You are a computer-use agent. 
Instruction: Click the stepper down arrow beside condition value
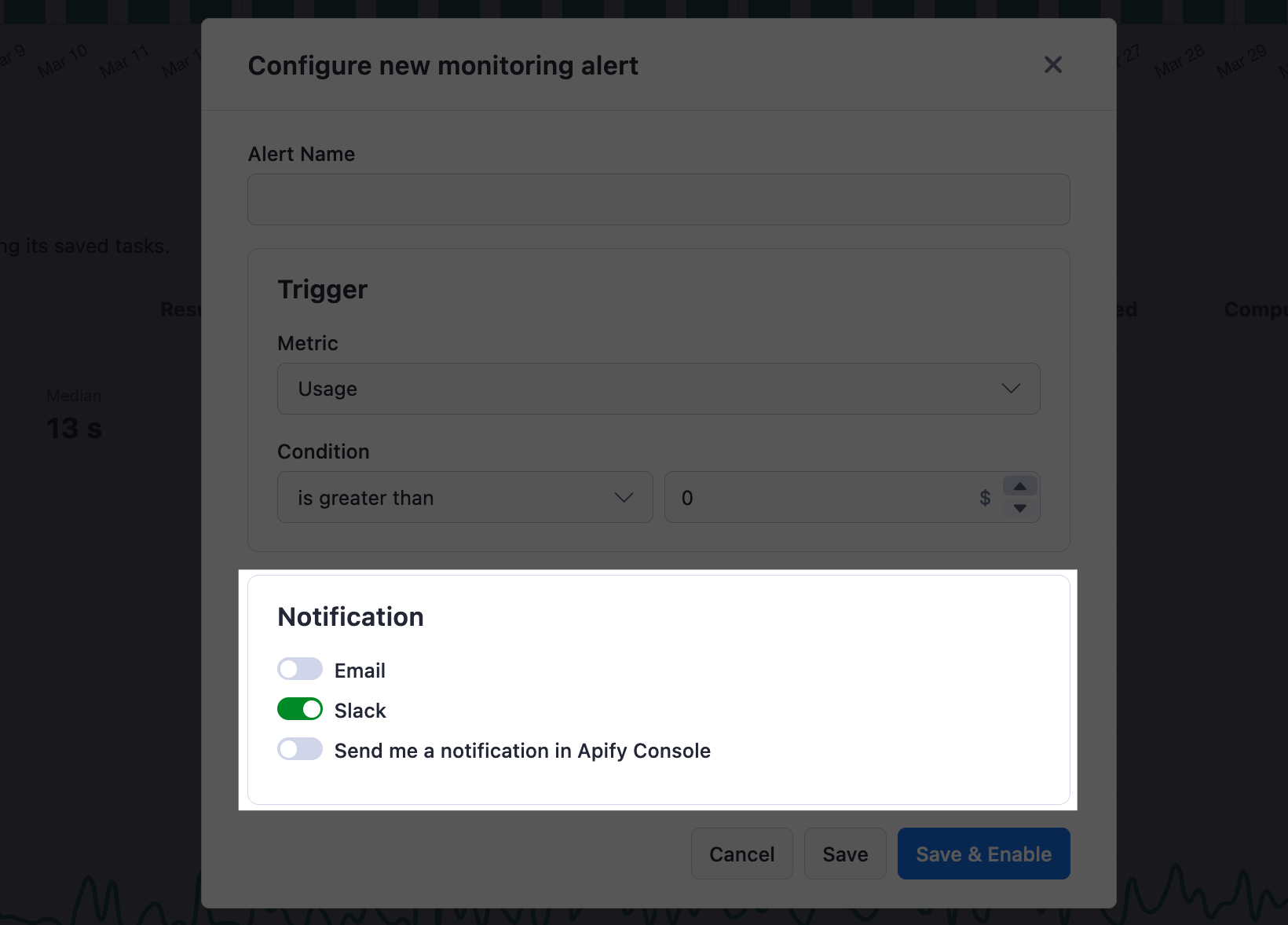click(x=1020, y=509)
